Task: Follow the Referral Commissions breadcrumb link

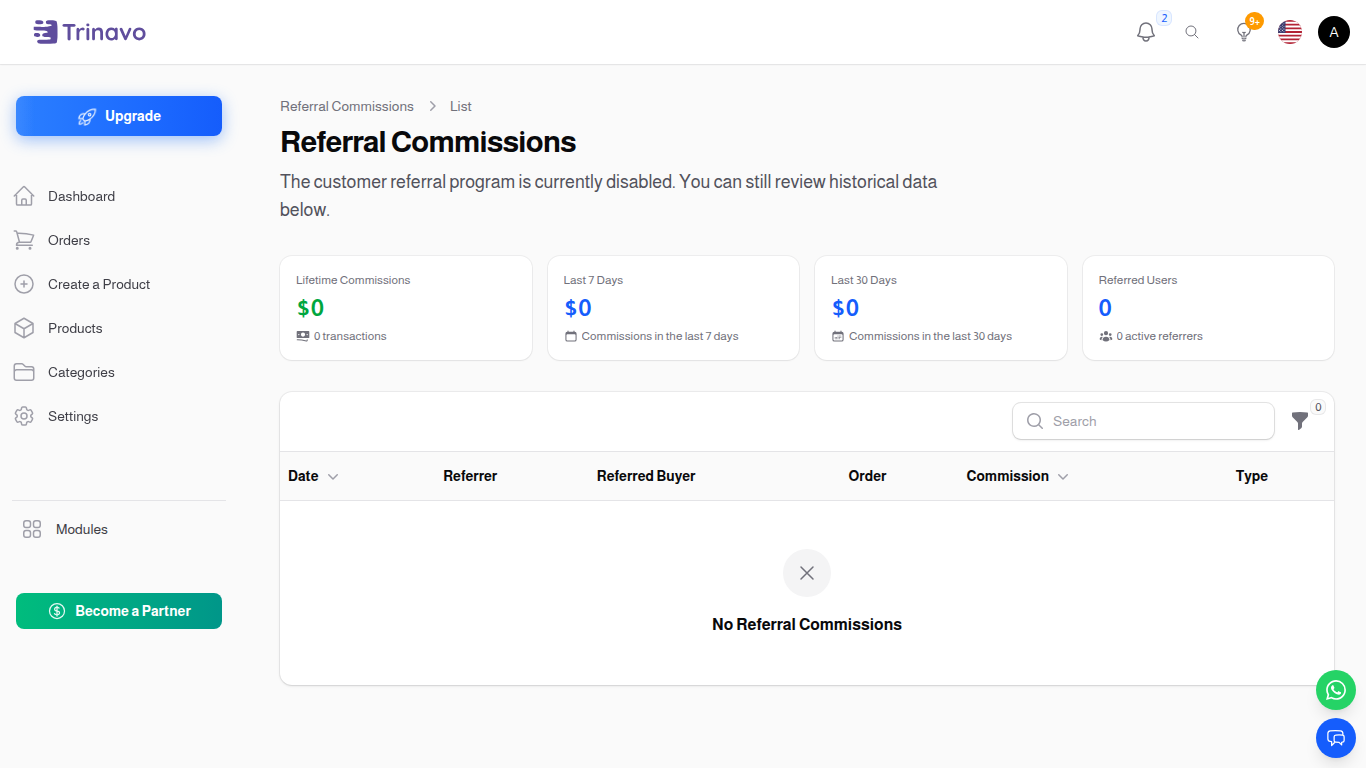Action: point(347,106)
